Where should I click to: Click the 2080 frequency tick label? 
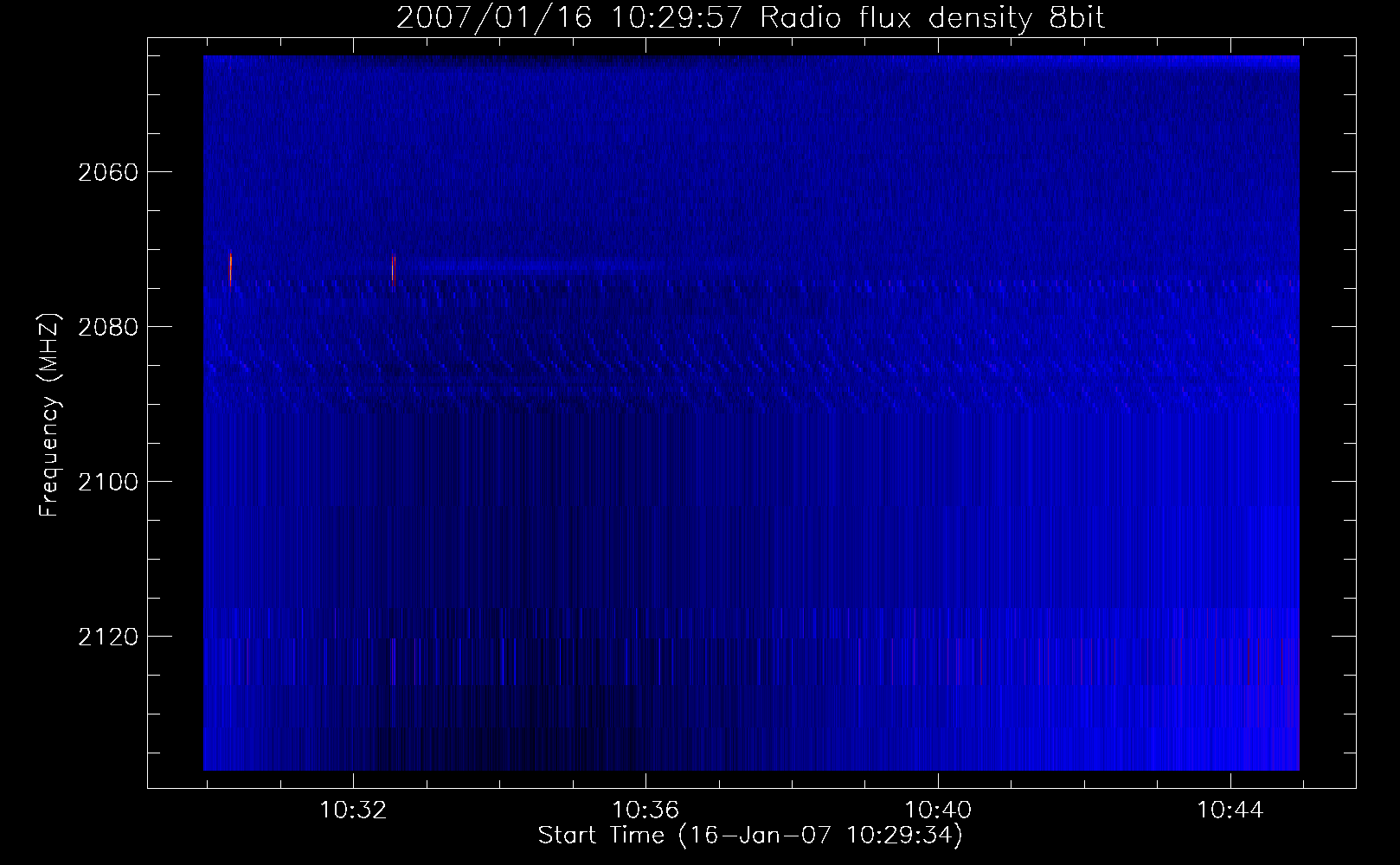click(107, 327)
